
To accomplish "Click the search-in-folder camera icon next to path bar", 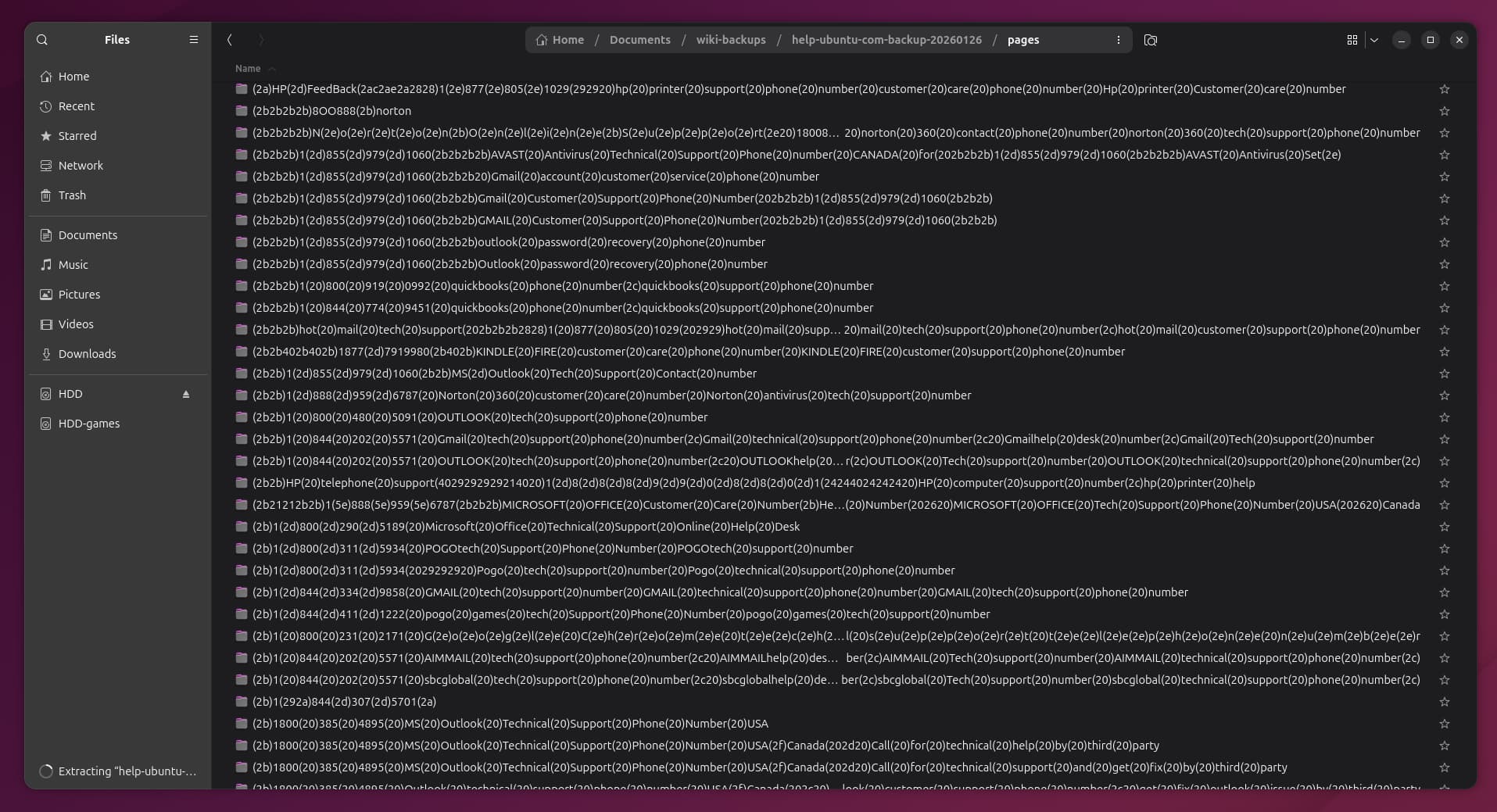I will tap(1150, 40).
